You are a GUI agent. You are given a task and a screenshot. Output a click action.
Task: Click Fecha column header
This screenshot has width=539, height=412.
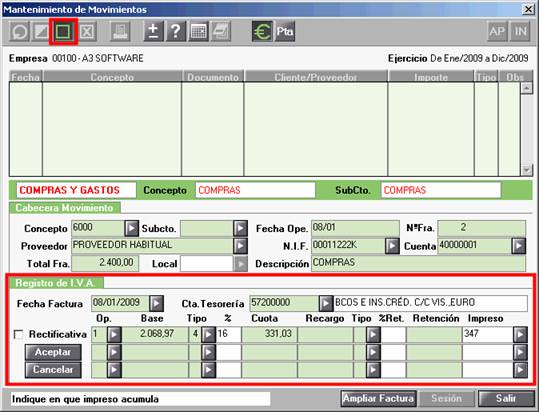pyautogui.click(x=25, y=77)
